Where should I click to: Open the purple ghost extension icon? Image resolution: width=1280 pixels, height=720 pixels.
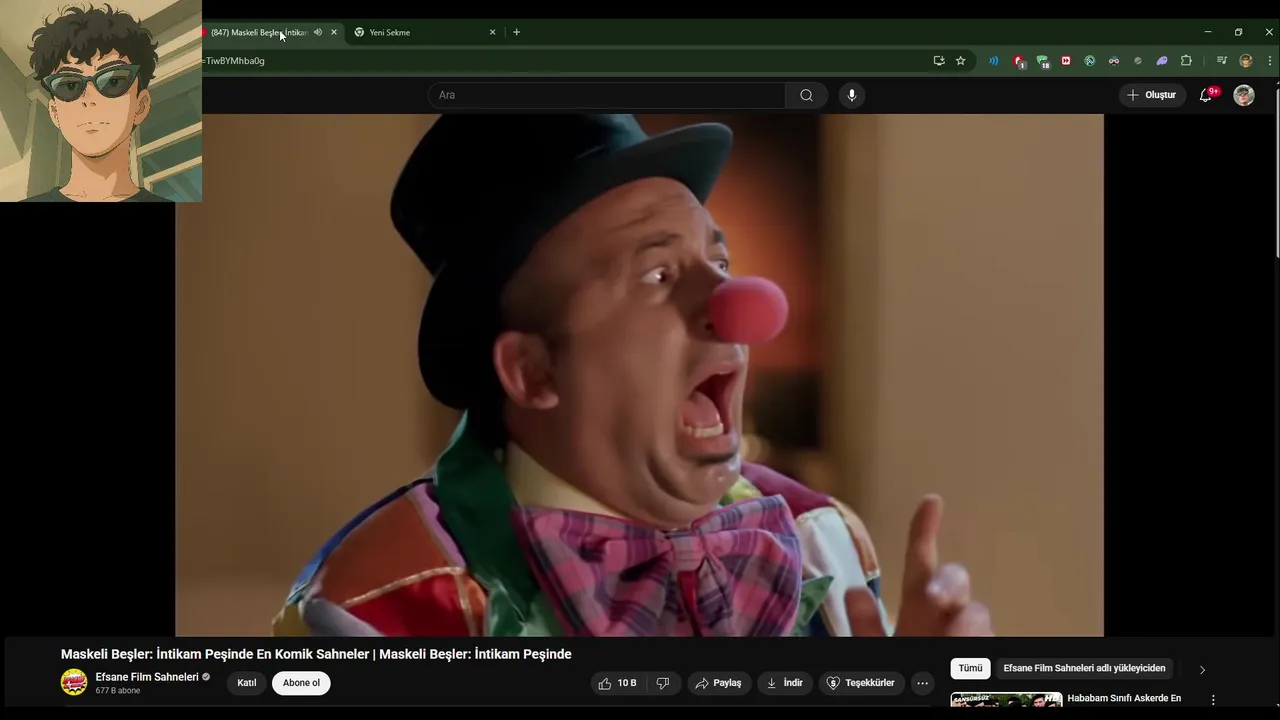pos(1162,61)
